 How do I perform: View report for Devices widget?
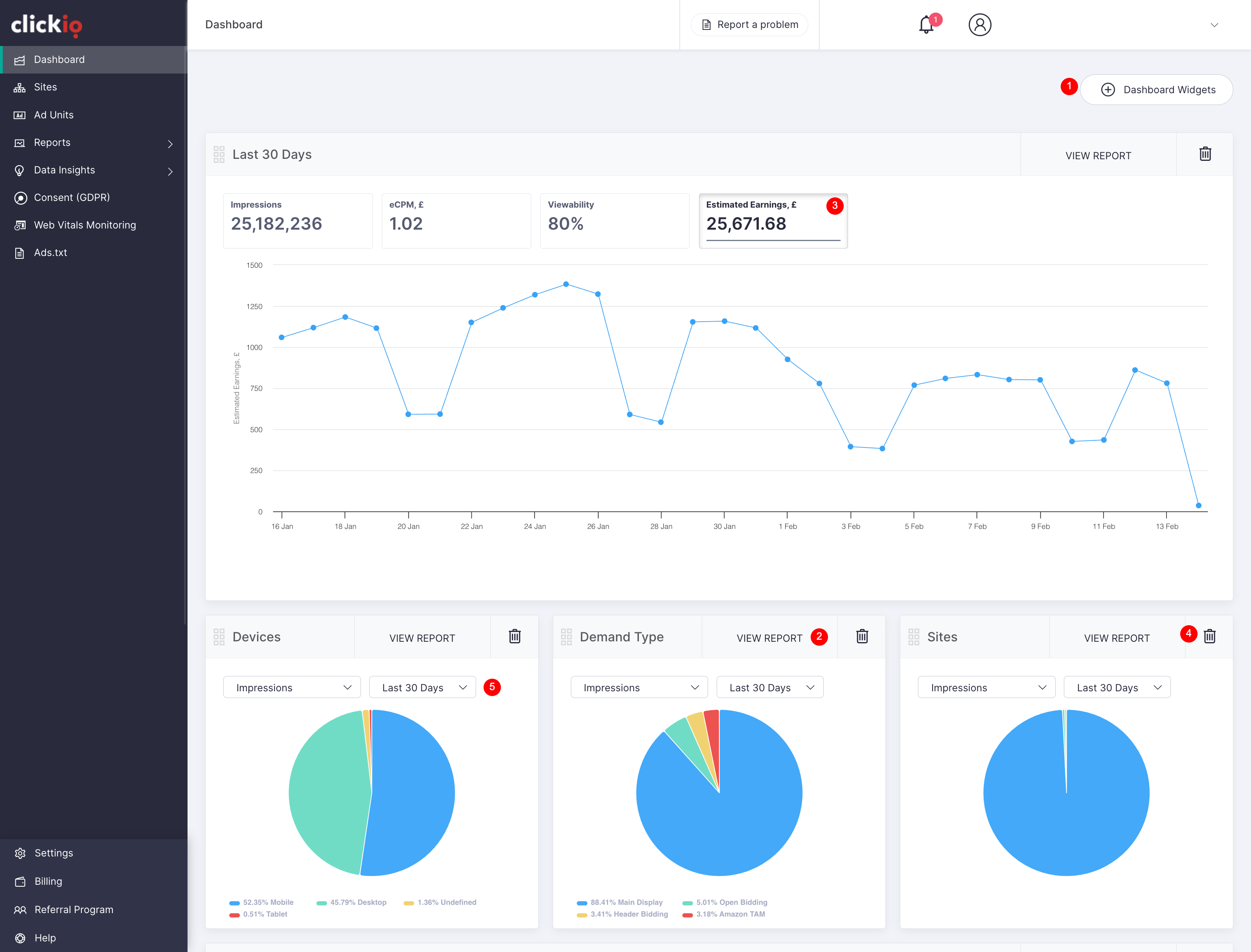point(422,638)
